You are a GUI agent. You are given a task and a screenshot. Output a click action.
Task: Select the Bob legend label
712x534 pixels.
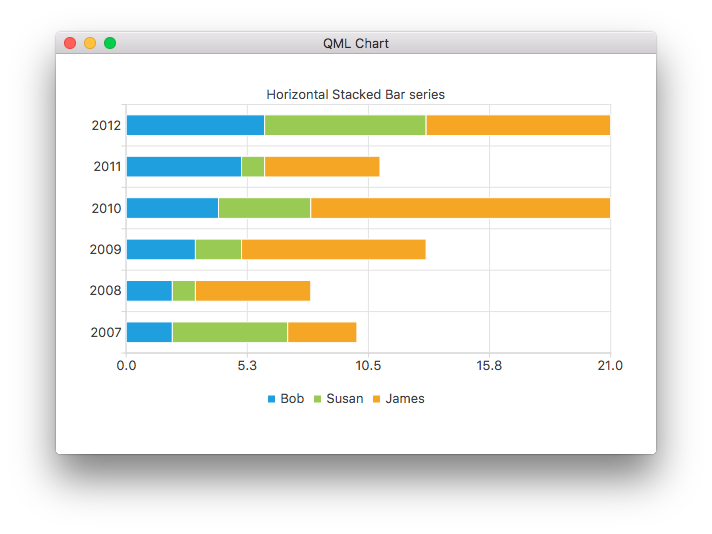click(292, 399)
